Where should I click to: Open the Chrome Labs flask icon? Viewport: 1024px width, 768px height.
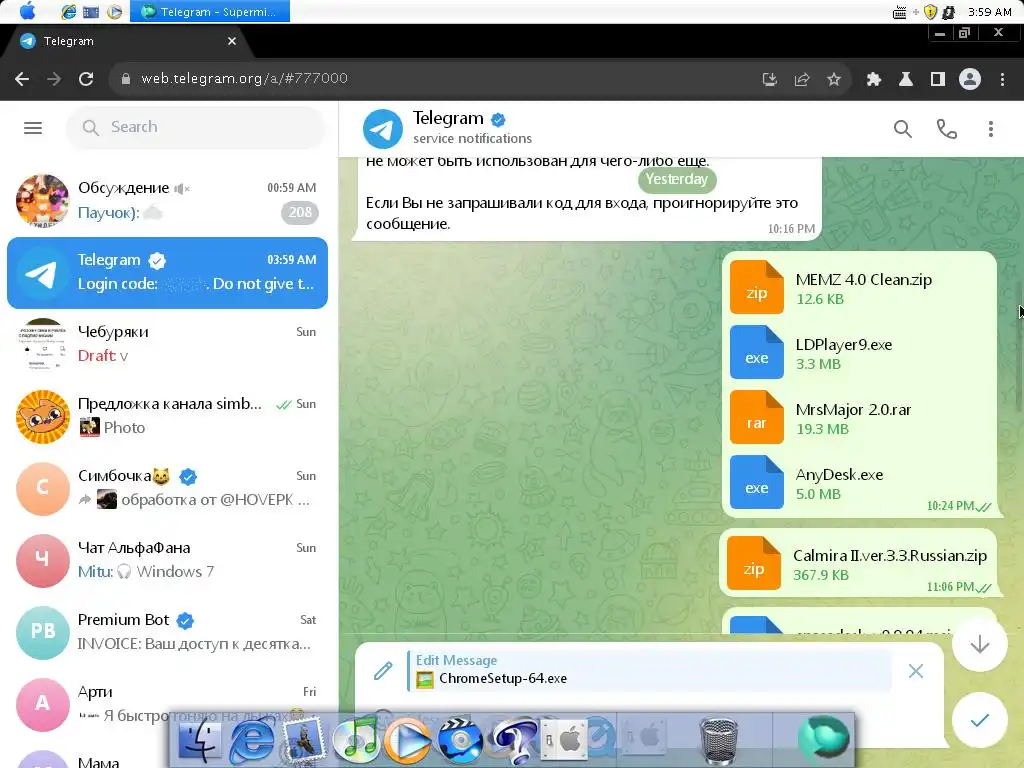[x=906, y=80]
